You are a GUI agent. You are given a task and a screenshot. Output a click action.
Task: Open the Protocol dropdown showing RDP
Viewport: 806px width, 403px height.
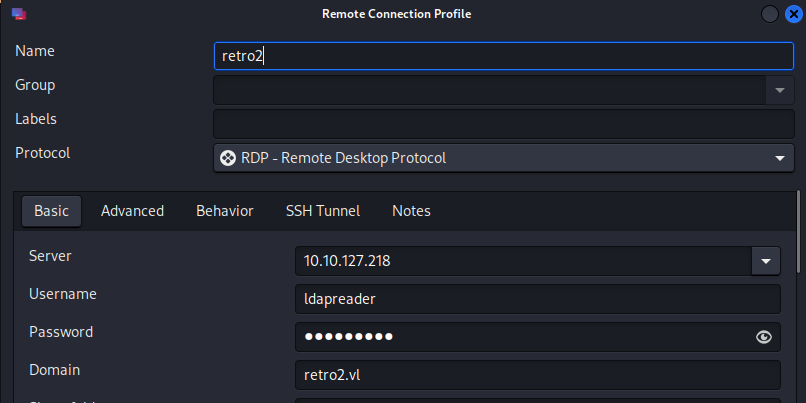pos(503,158)
